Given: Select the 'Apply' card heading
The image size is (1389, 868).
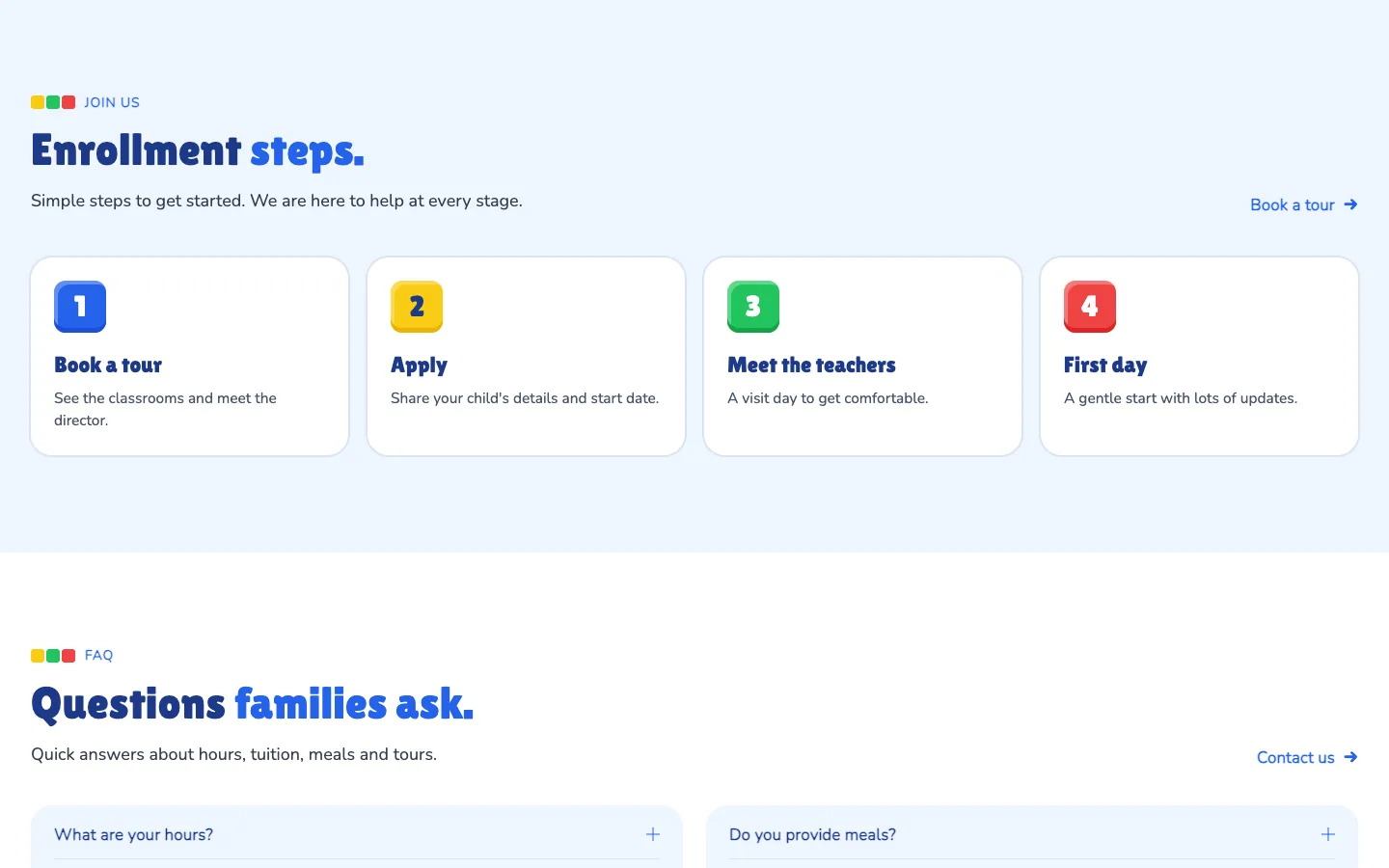Looking at the screenshot, I should 419,366.
